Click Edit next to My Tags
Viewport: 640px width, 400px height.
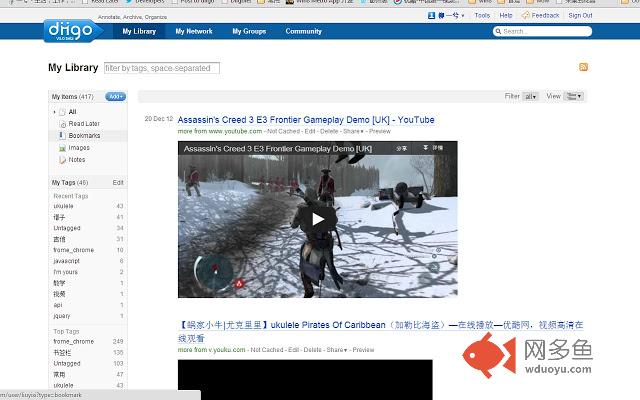click(x=118, y=183)
